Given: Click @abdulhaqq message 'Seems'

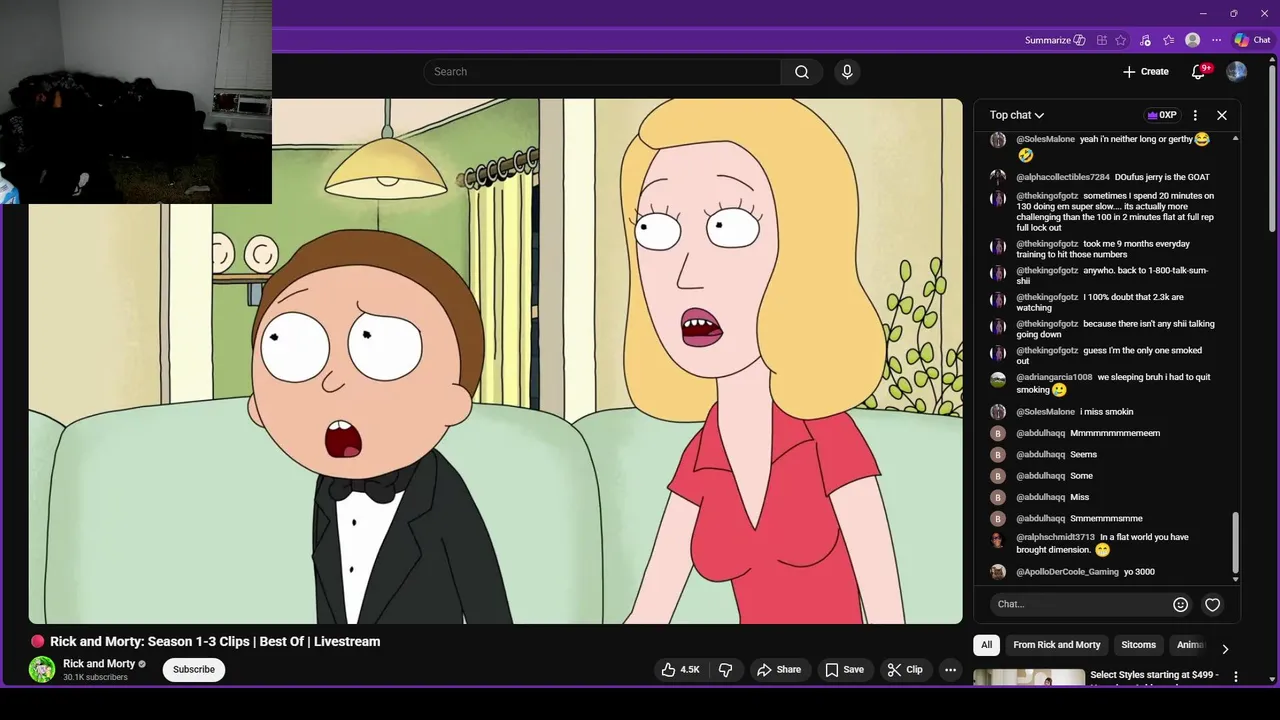Looking at the screenshot, I should [x=1083, y=455].
